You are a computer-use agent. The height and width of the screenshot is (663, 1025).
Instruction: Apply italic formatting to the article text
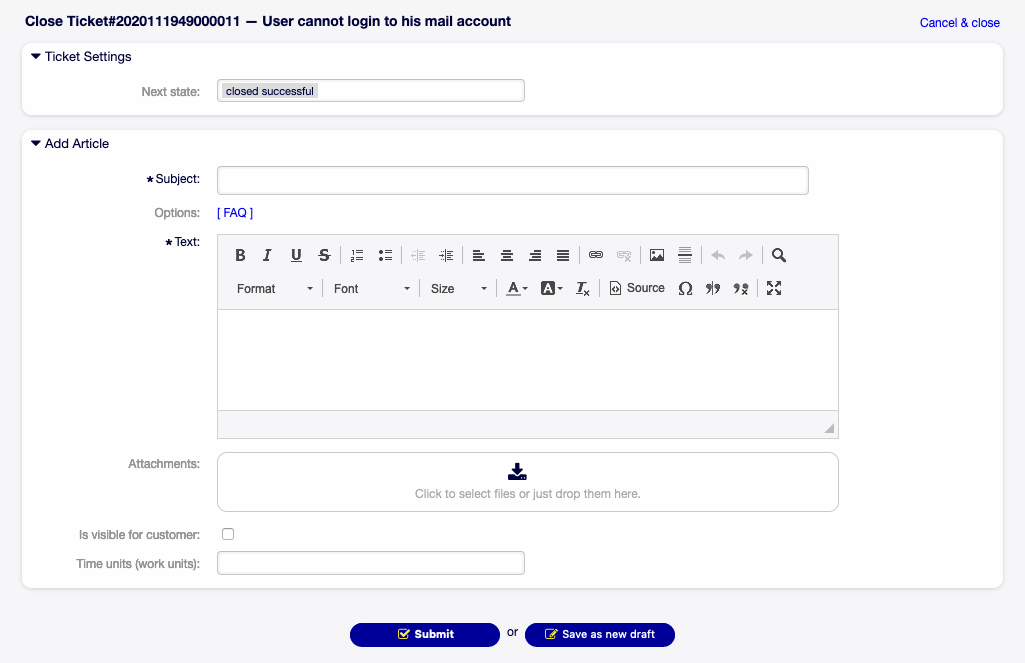[x=267, y=255]
